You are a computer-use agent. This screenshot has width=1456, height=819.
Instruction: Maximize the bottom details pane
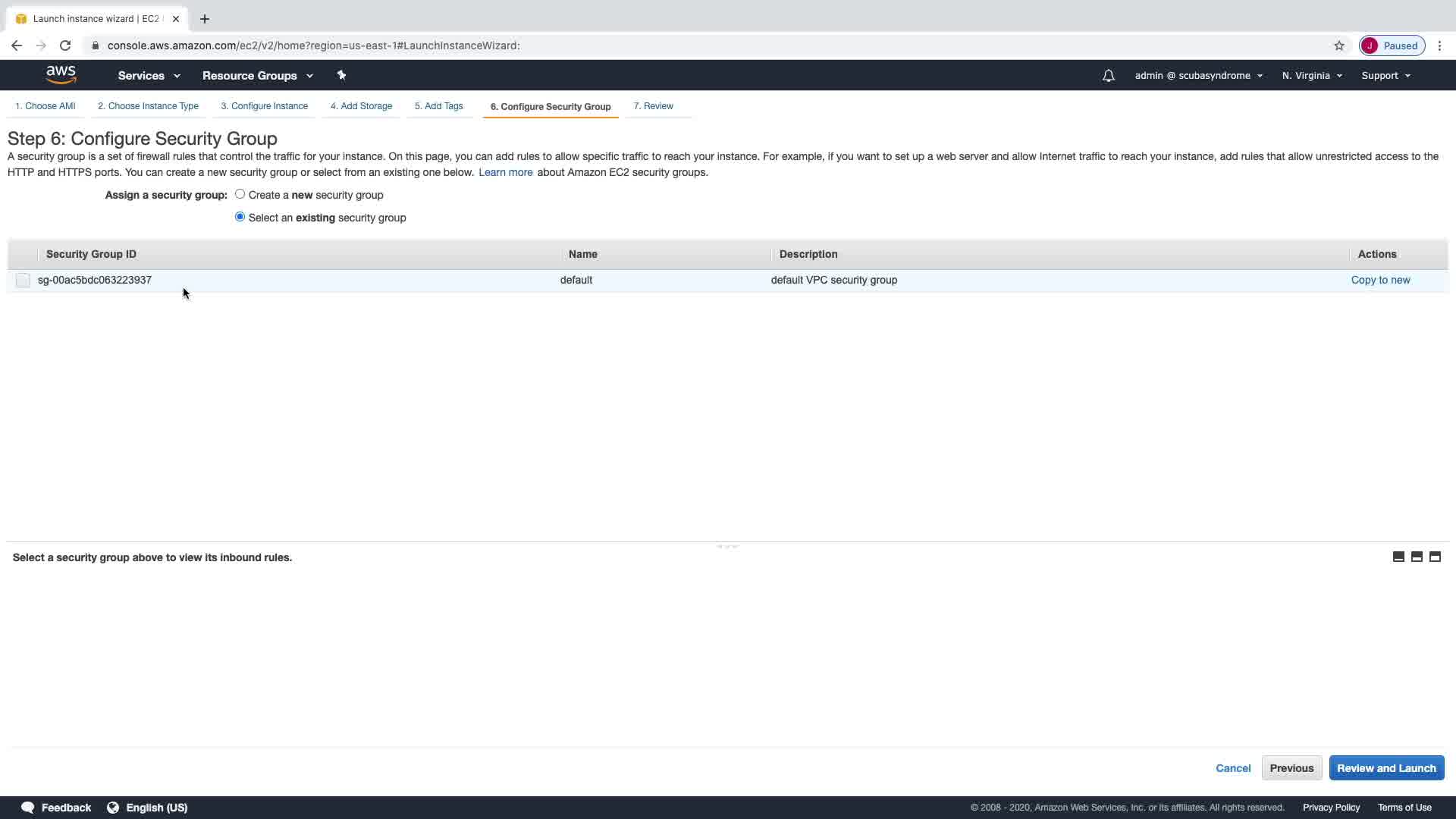pos(1435,557)
